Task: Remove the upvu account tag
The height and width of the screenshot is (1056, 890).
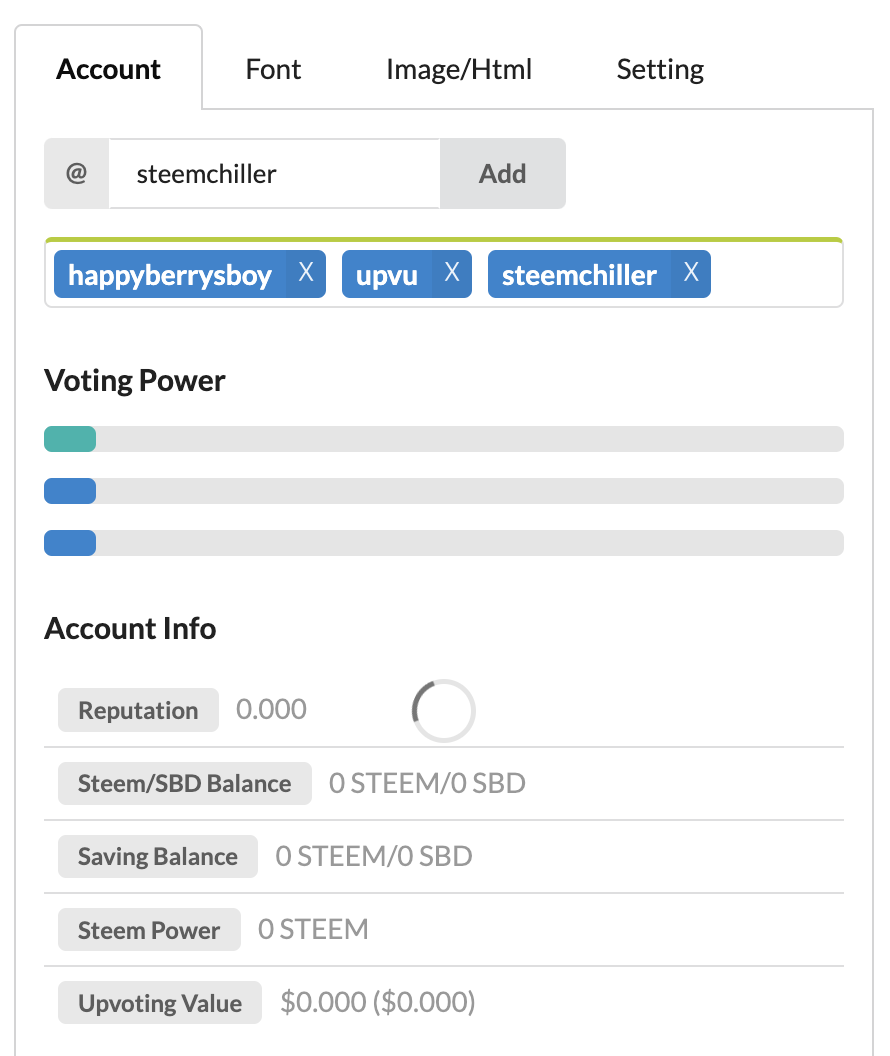Action: tap(452, 274)
